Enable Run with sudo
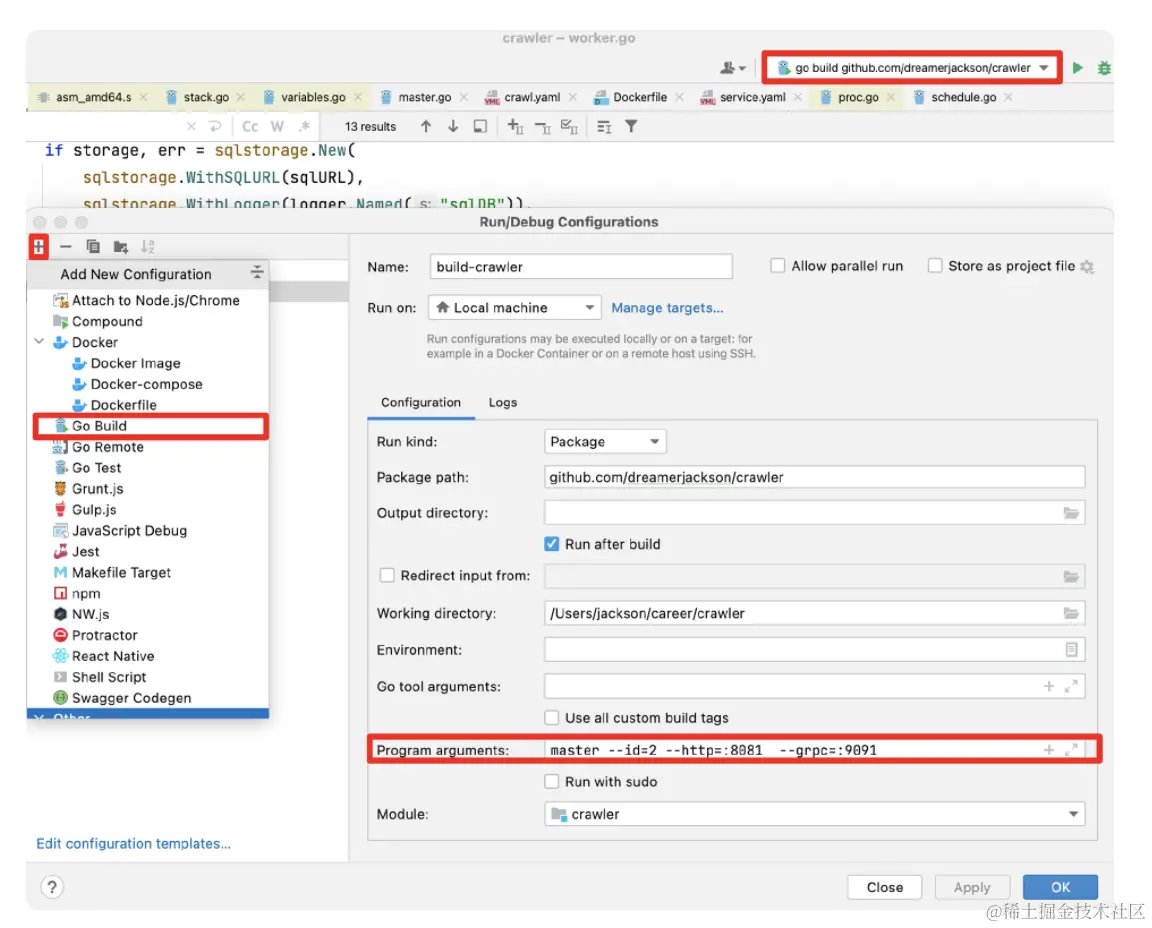Image resolution: width=1152 pixels, height=928 pixels. 552,782
